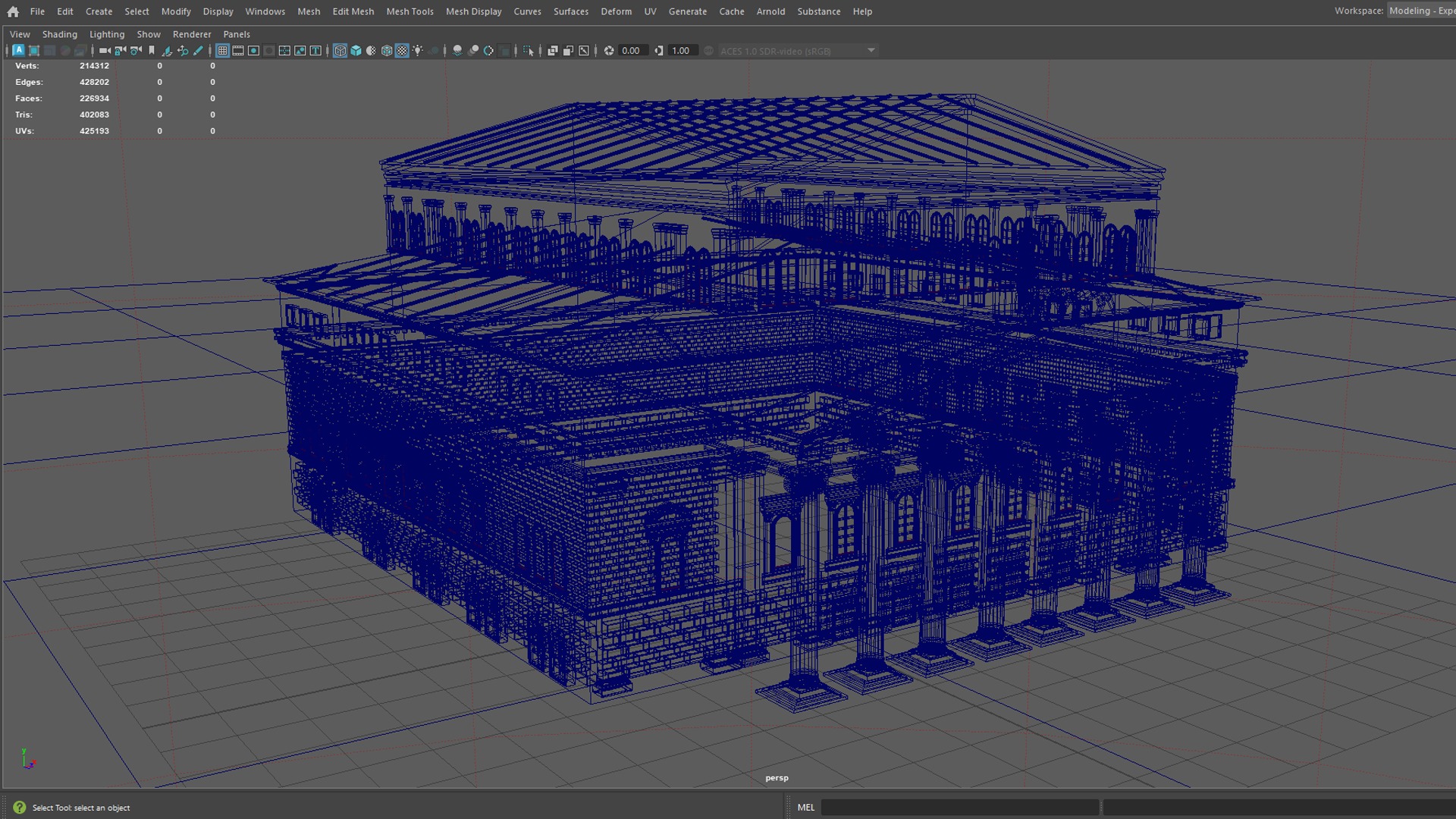Click the field chart icon
The height and width of the screenshot is (819, 1456).
(284, 51)
